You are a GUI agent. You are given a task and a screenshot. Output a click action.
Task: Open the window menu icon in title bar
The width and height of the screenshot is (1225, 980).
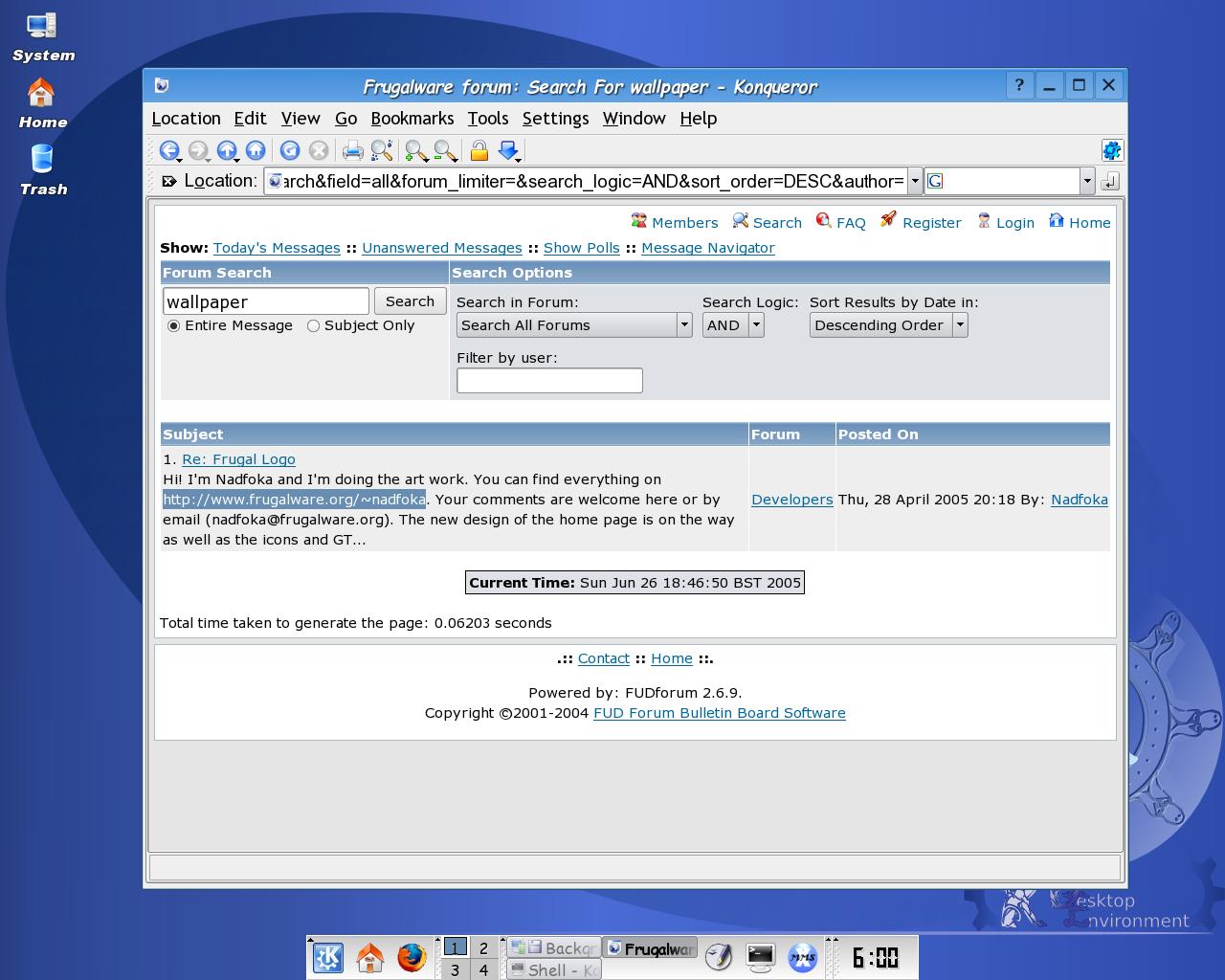pos(162,86)
